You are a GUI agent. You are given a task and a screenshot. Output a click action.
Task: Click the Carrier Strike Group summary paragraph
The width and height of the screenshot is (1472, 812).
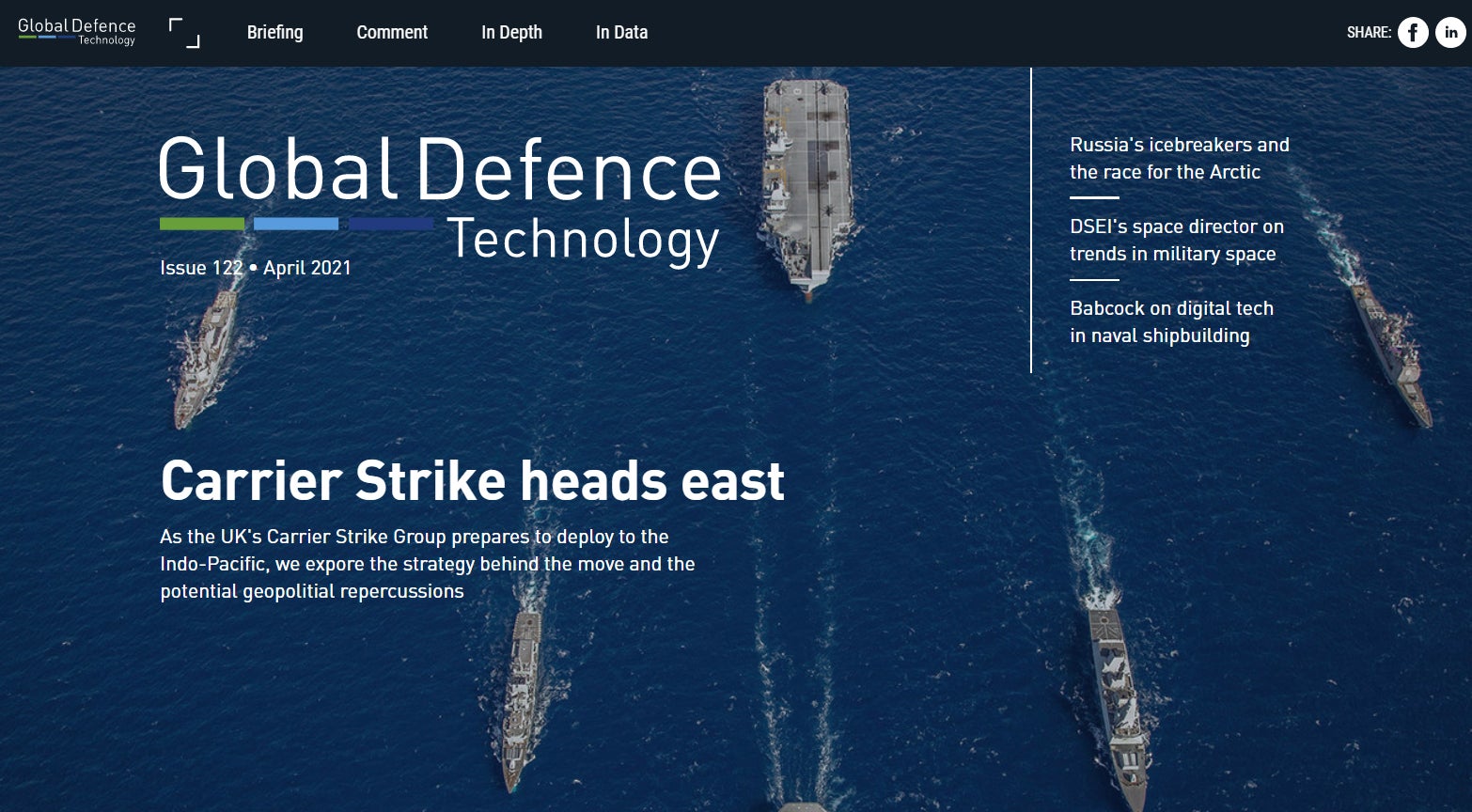tap(428, 564)
